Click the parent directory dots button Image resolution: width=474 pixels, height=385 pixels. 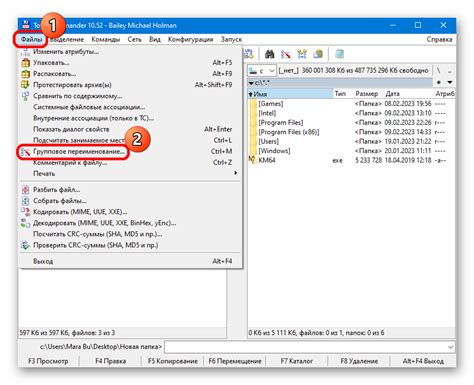[450, 71]
